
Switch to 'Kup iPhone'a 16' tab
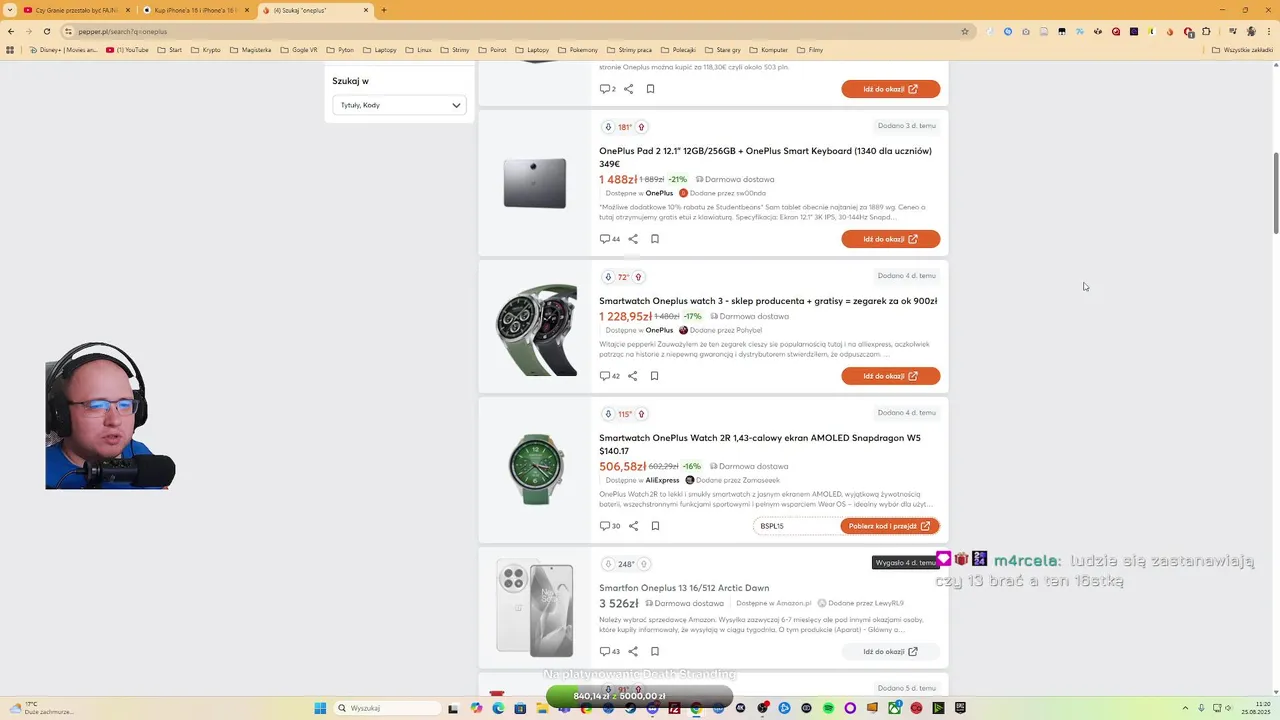coord(195,10)
